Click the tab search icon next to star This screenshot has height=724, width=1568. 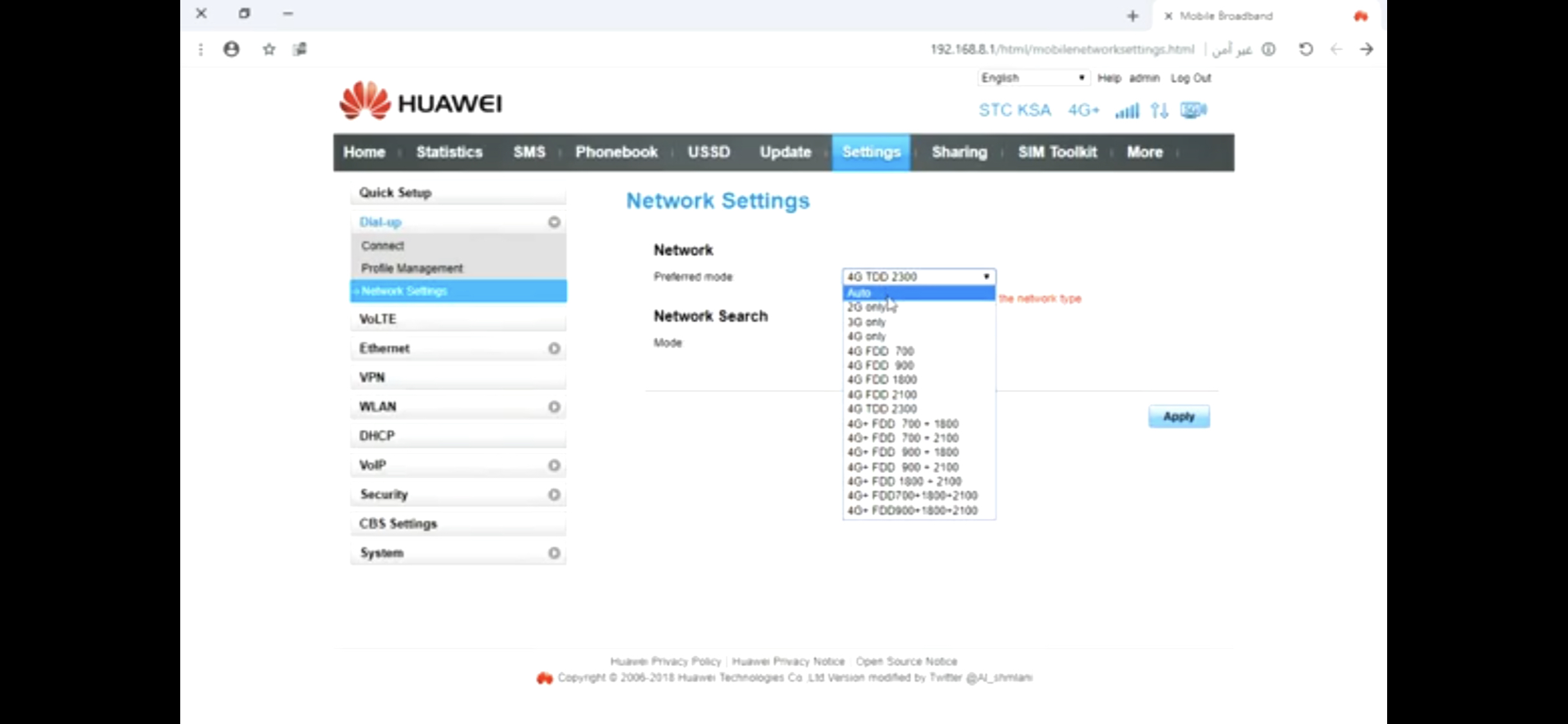pyautogui.click(x=300, y=49)
